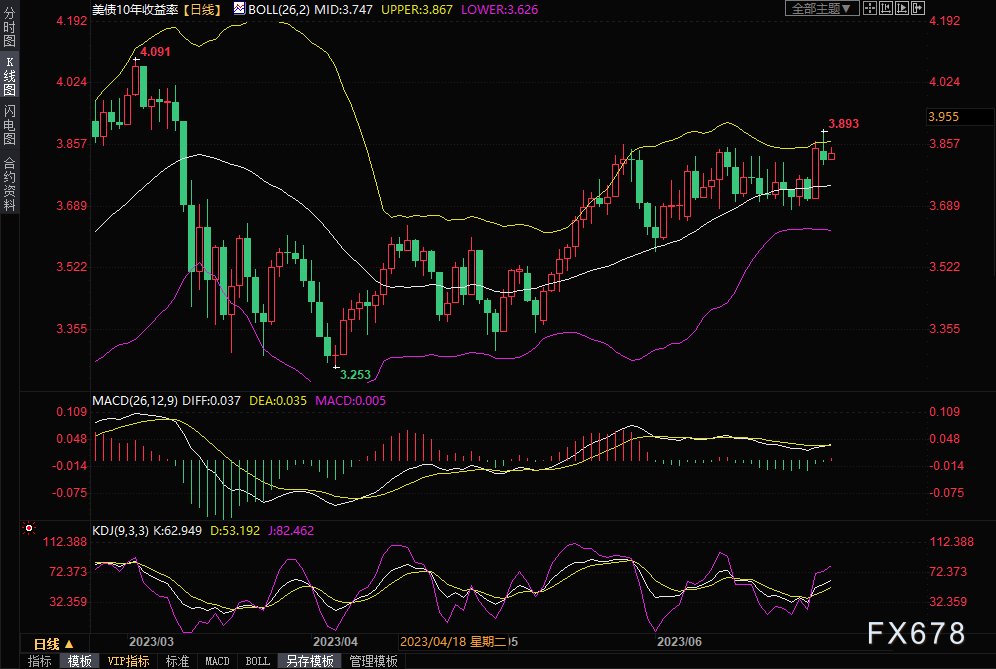
Task: Select the 指标 bottom tab
Action: coord(39,661)
